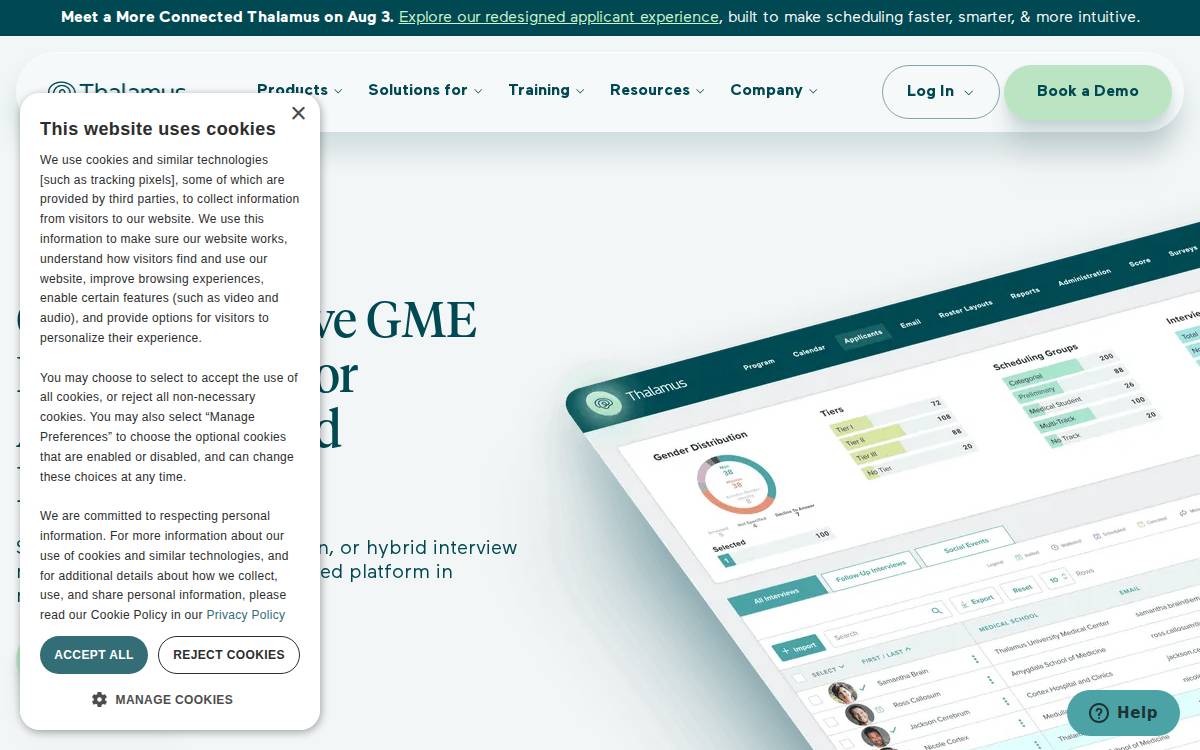The height and width of the screenshot is (750, 1200).
Task: Expand the Resources menu
Action: (657, 90)
